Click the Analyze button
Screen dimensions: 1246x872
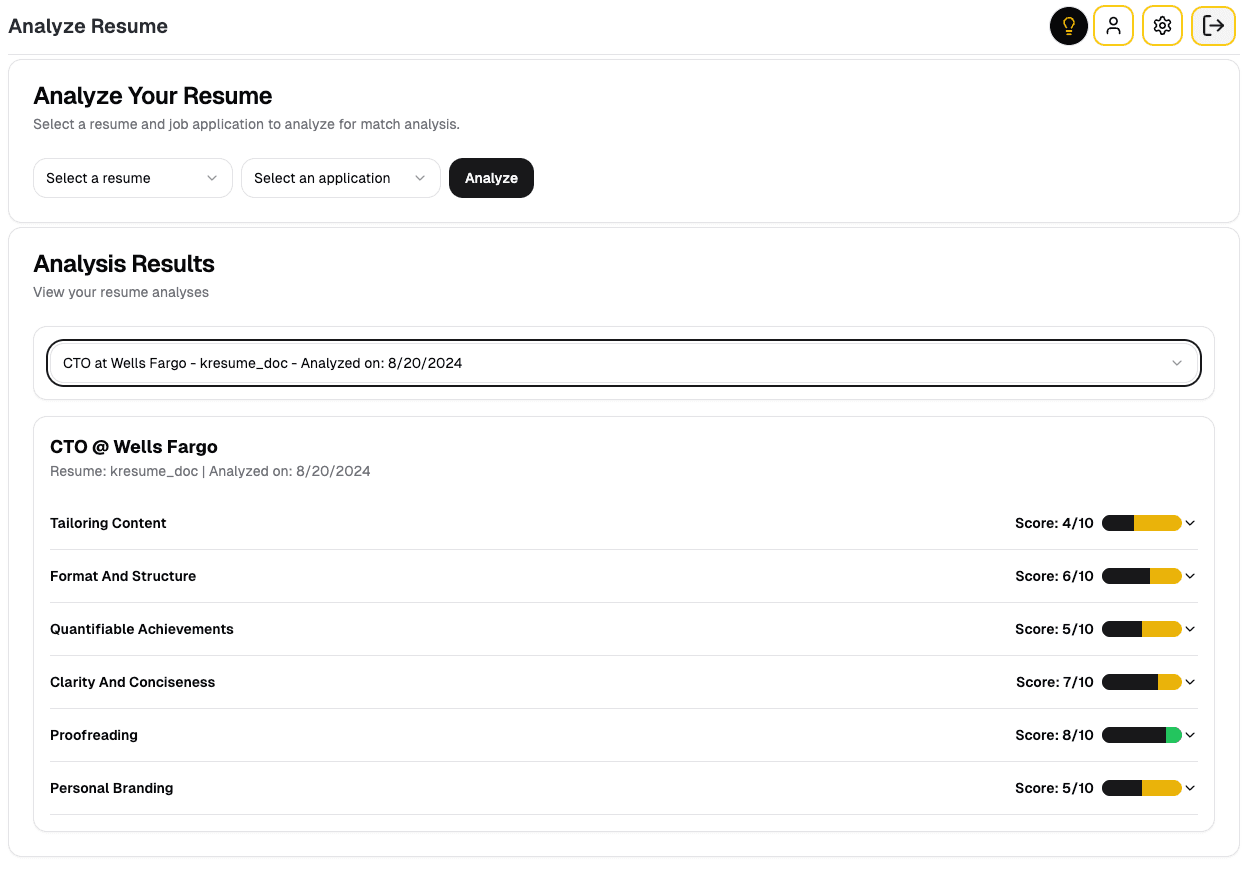[491, 178]
